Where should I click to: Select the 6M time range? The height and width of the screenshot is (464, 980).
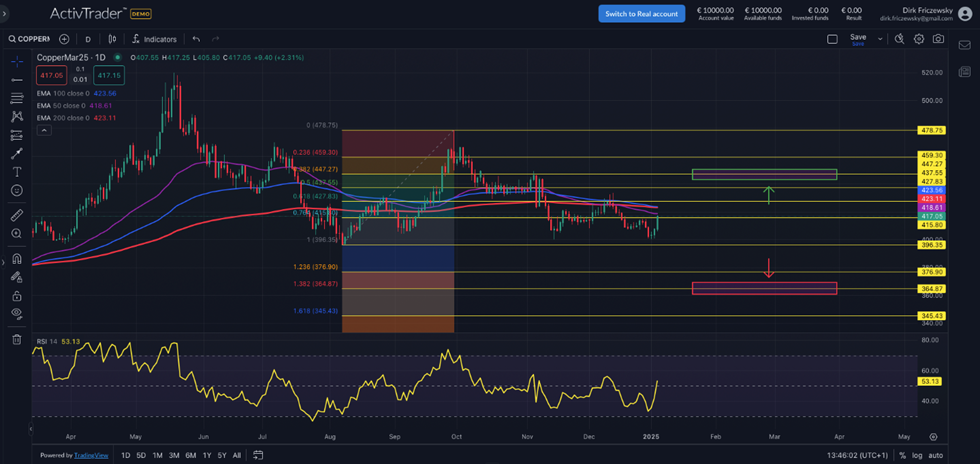[x=190, y=455]
